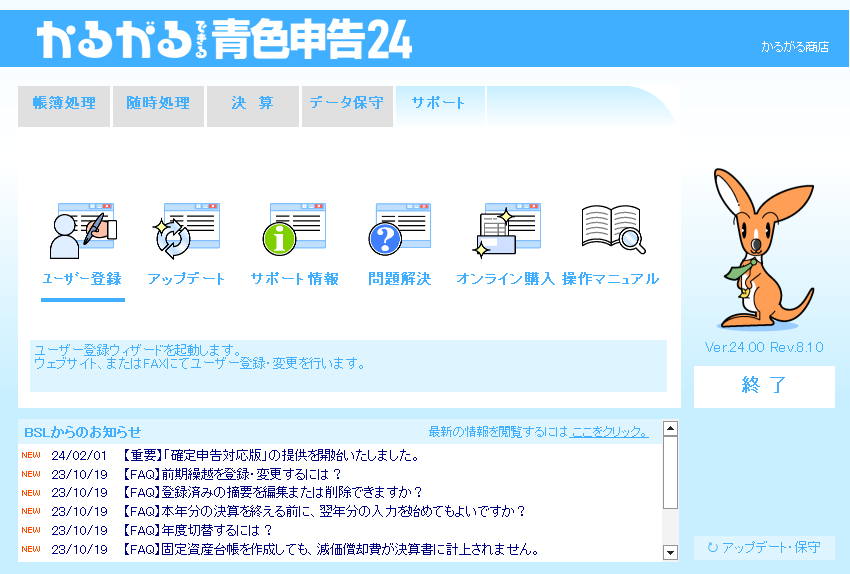This screenshot has height=574, width=850.
Task: Open the FAQ 翌年分の入力を始めてもよいですか item
Action: click(324, 512)
